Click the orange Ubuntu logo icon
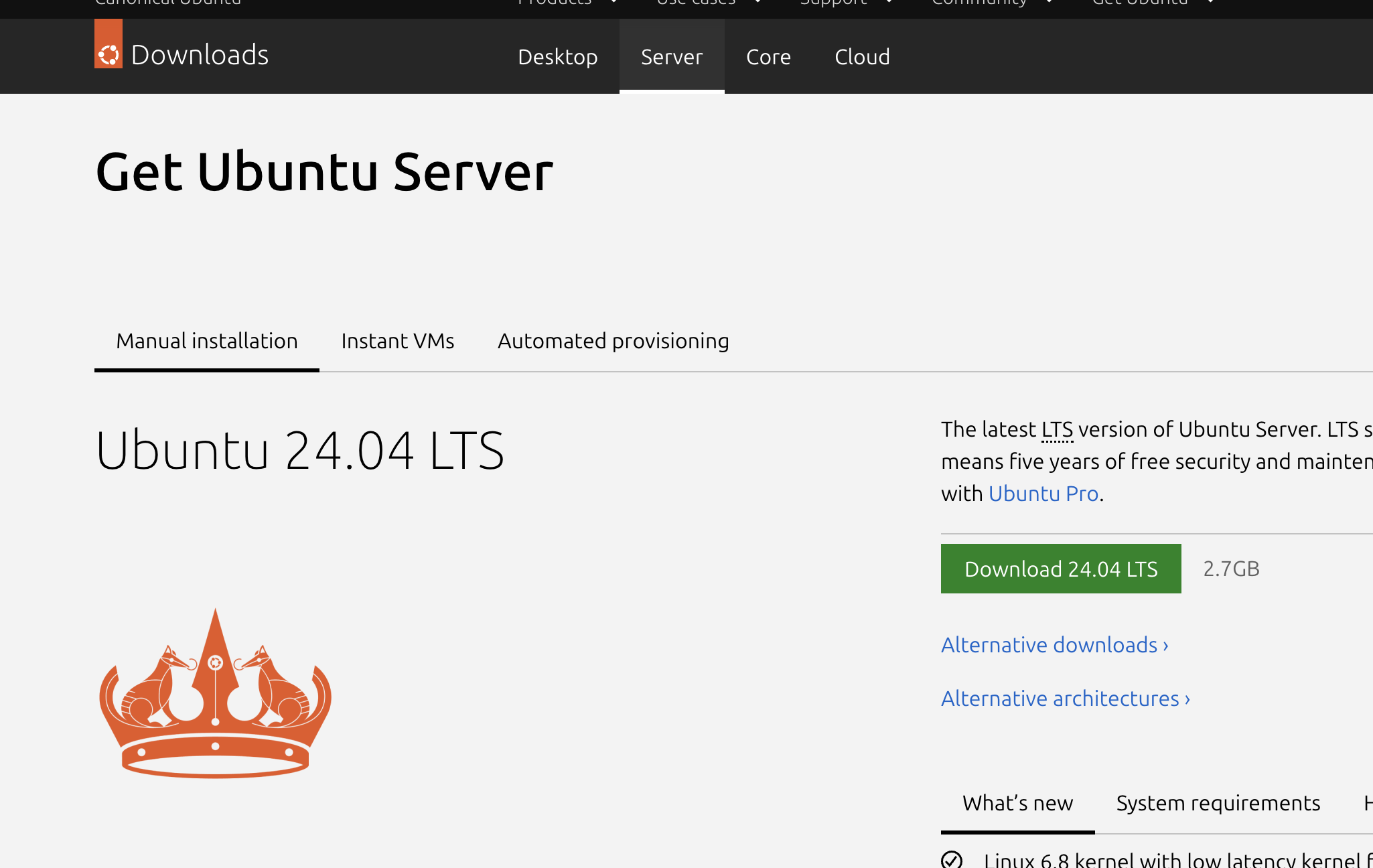This screenshot has width=1373, height=868. point(109,44)
